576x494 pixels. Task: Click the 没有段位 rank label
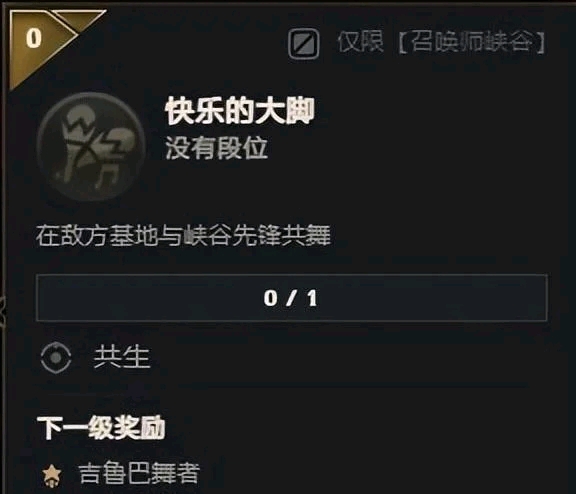pos(216,148)
